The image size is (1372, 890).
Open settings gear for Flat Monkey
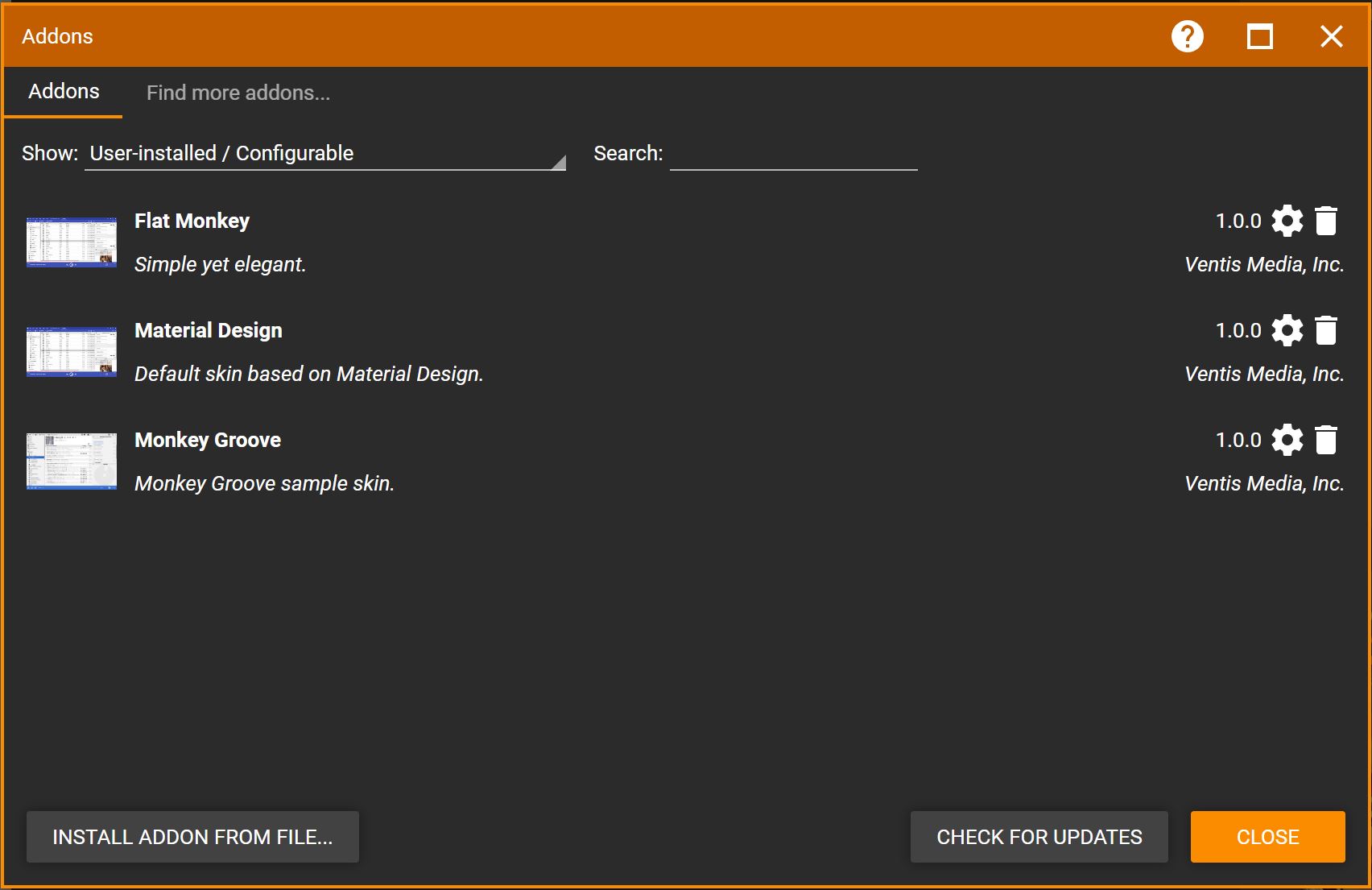click(1287, 221)
